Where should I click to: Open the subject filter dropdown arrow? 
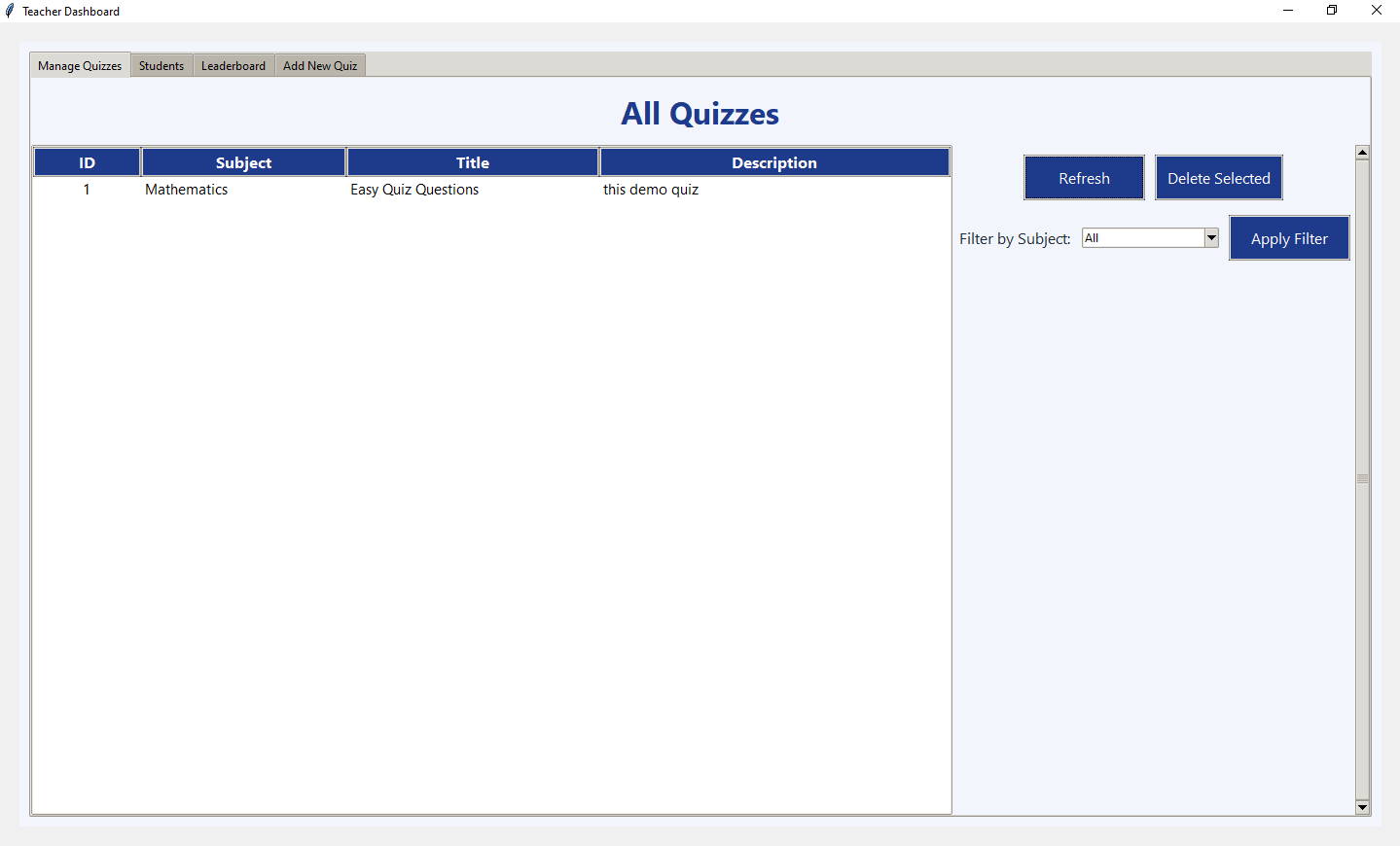[x=1211, y=237]
